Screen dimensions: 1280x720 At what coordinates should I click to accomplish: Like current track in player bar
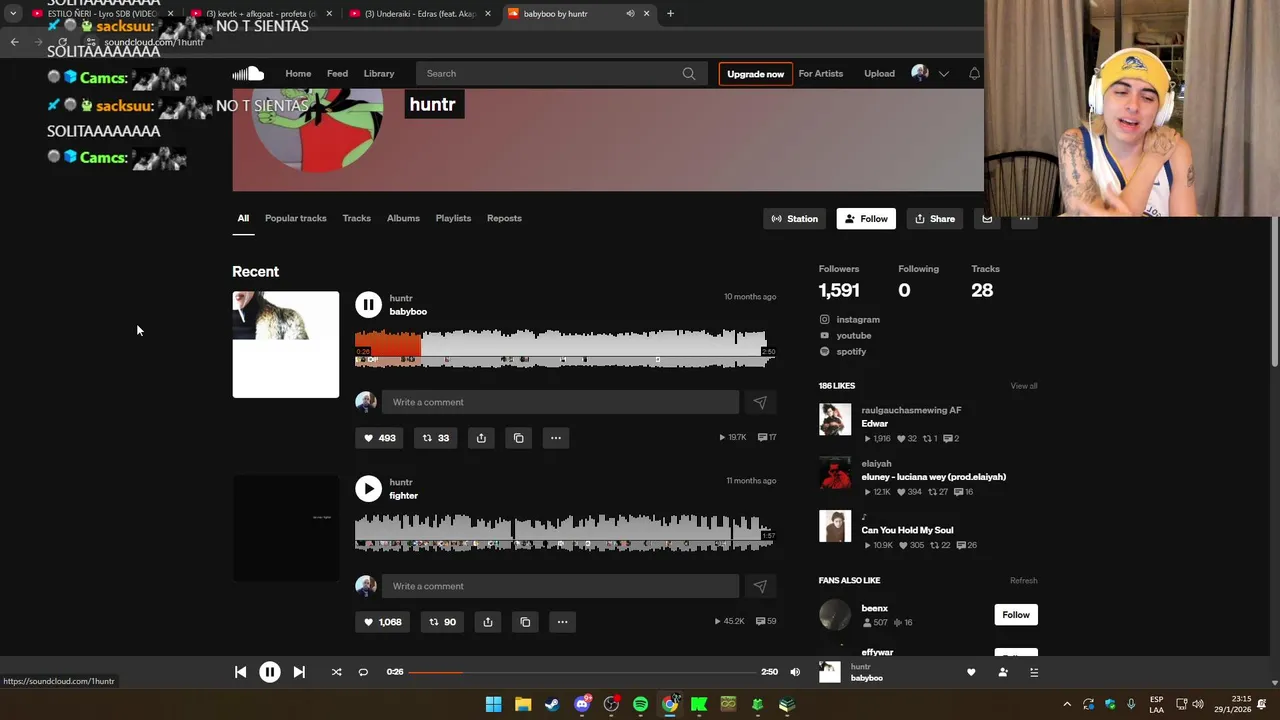[971, 672]
